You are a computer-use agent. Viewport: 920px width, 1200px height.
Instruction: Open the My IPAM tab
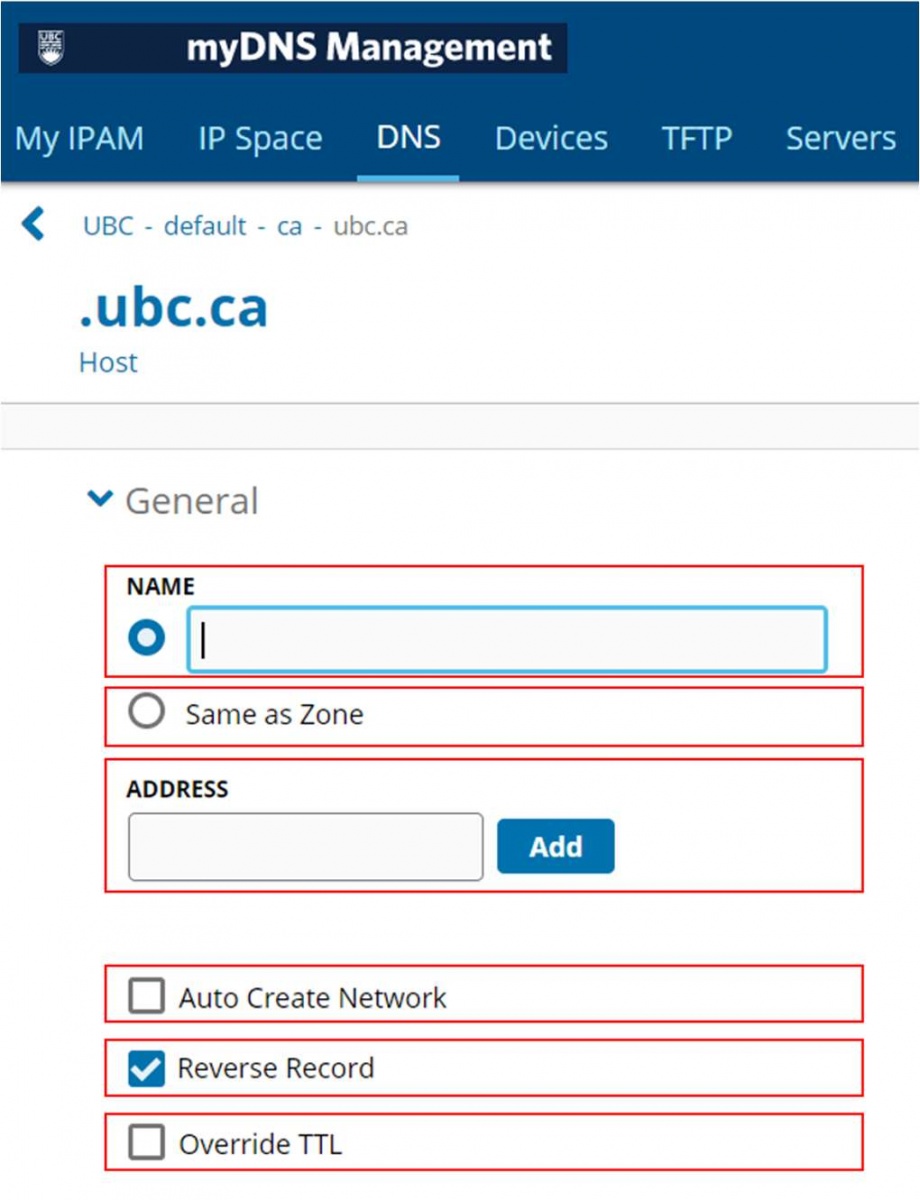pyautogui.click(x=79, y=138)
